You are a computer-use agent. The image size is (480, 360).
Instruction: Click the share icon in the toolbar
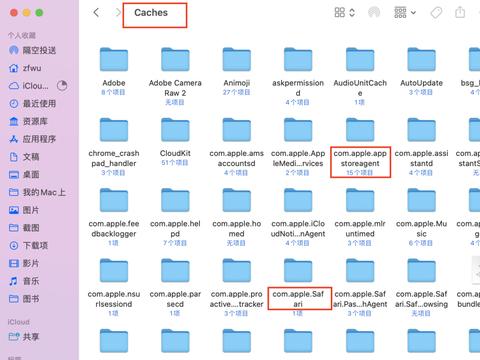pos(460,12)
